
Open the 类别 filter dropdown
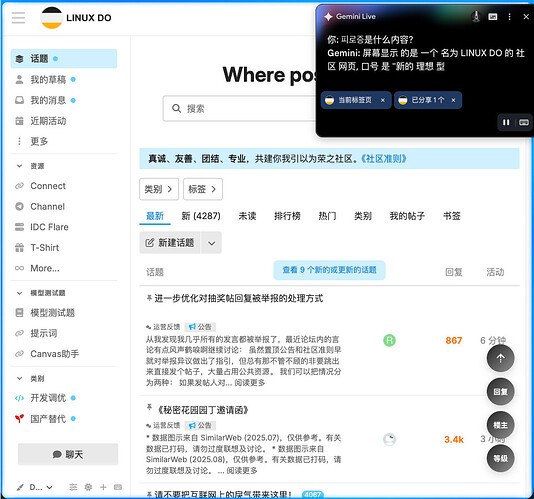pyautogui.click(x=159, y=189)
